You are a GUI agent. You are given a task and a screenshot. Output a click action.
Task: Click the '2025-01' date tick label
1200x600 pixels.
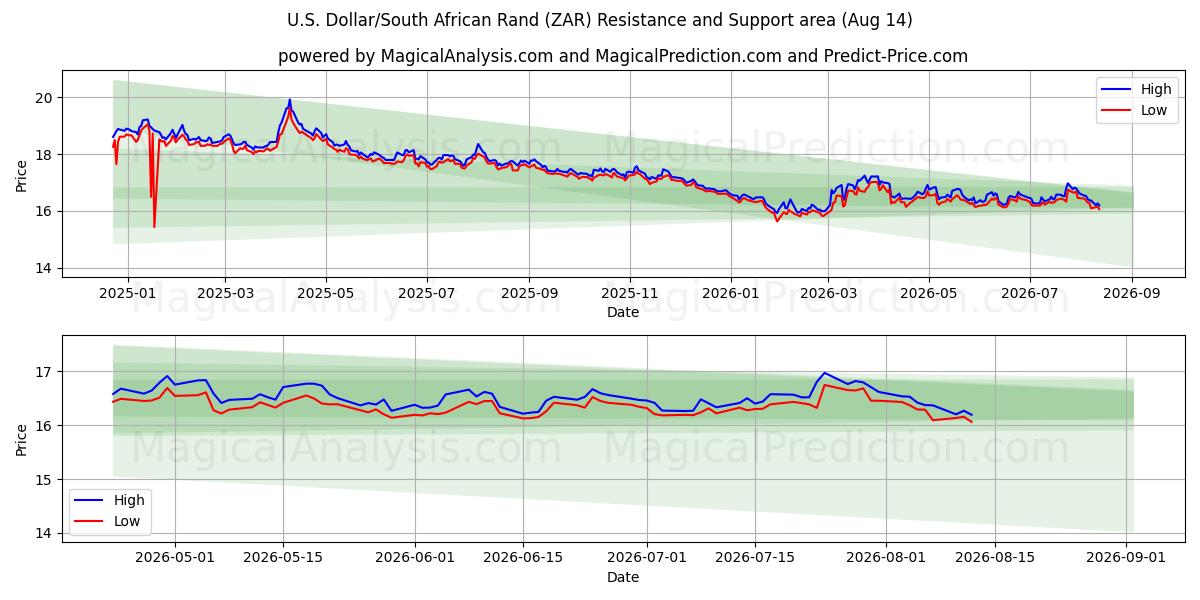(x=127, y=294)
